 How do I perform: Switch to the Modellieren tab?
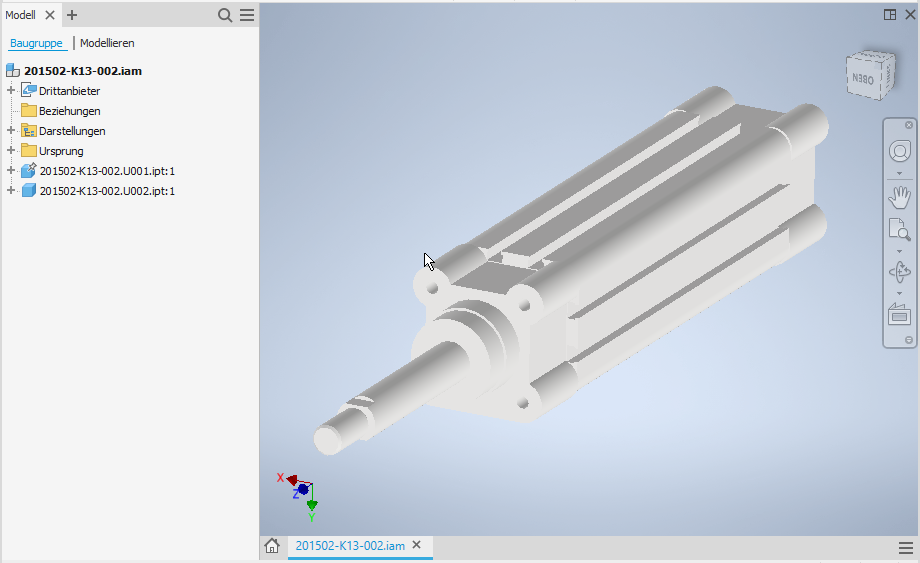click(x=107, y=43)
